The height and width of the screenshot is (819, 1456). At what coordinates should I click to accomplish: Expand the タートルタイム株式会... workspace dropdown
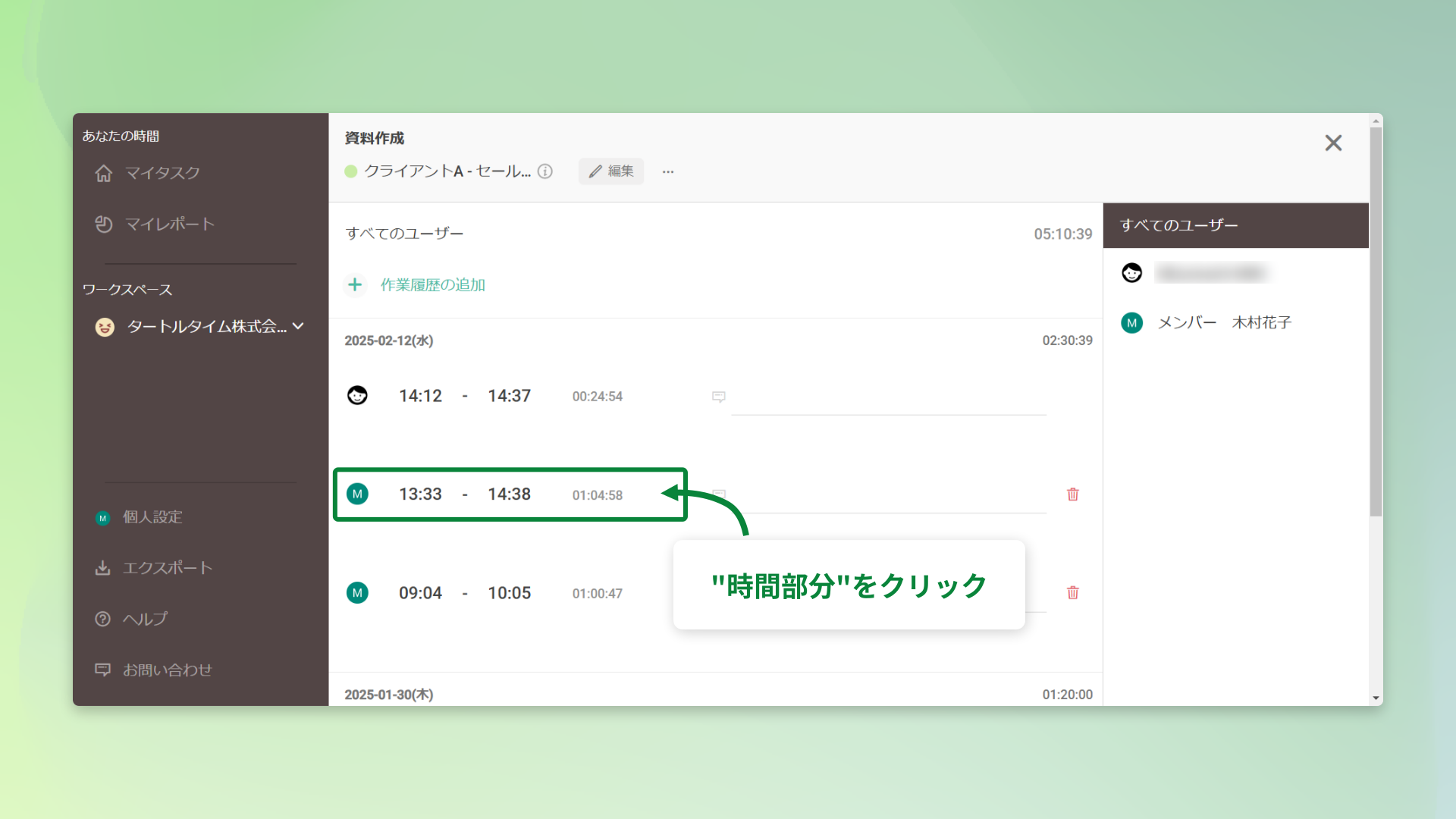pos(299,326)
